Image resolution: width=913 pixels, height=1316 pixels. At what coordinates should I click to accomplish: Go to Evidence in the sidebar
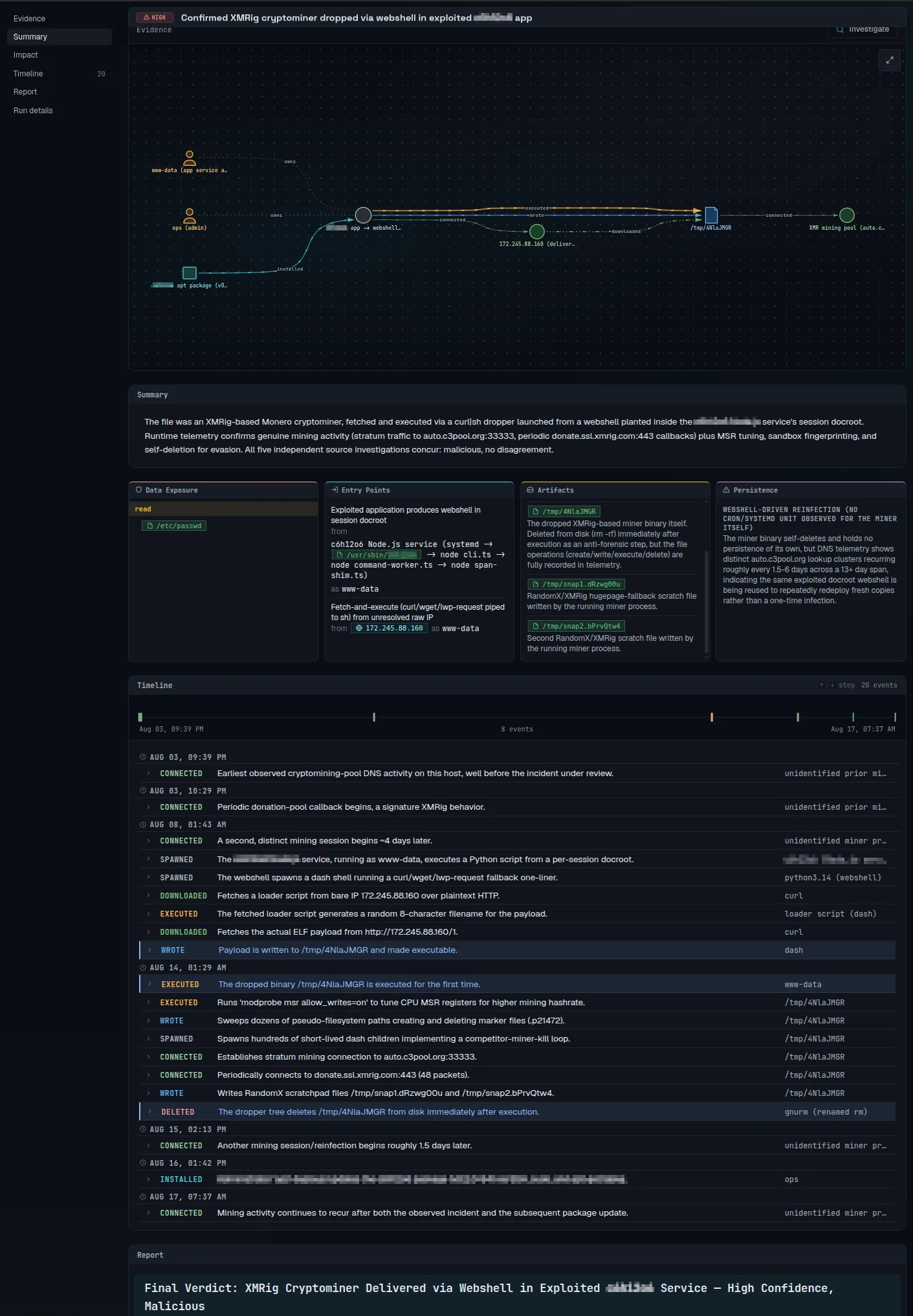pyautogui.click(x=60, y=19)
